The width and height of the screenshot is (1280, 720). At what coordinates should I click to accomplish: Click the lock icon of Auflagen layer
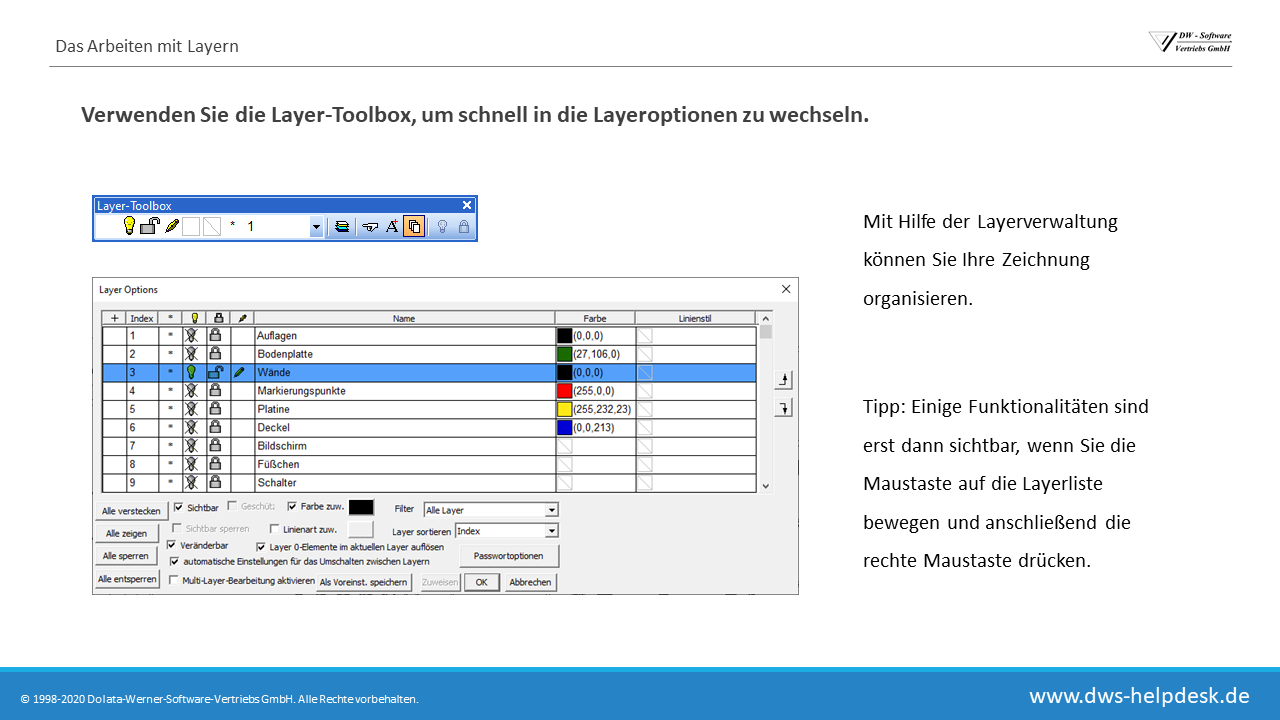pos(215,336)
